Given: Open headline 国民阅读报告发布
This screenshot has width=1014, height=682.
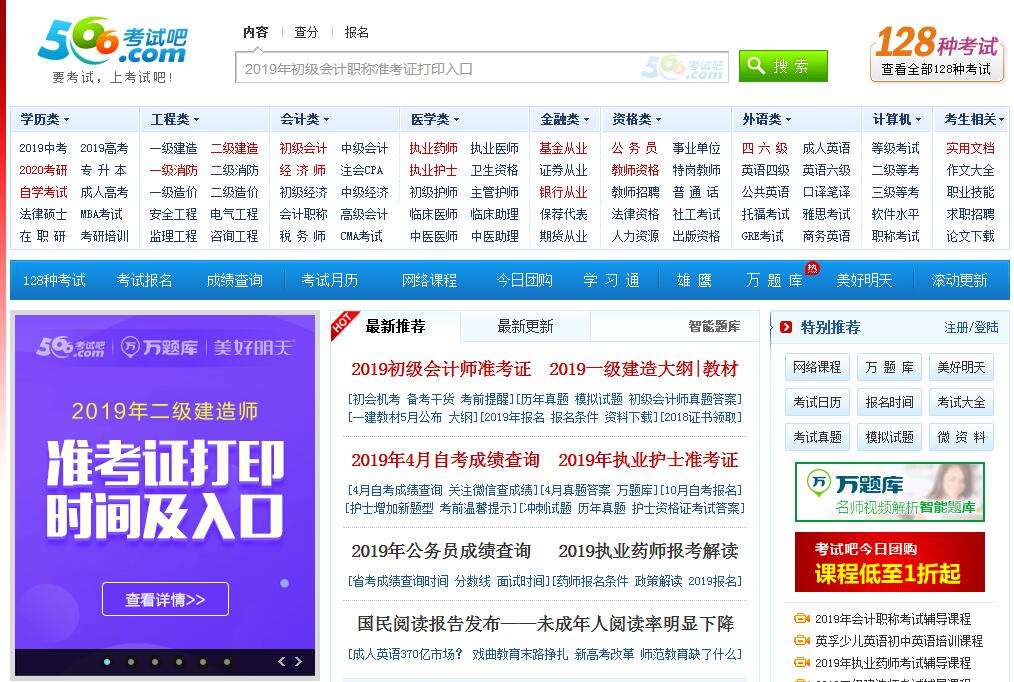Looking at the screenshot, I should pyautogui.click(x=545, y=624).
